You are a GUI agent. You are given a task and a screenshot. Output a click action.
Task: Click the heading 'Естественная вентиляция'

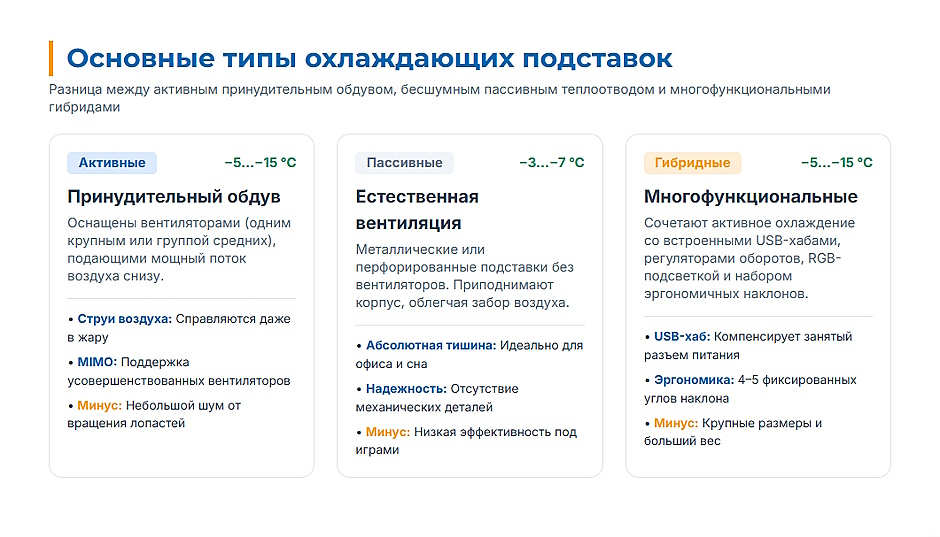[x=417, y=210]
